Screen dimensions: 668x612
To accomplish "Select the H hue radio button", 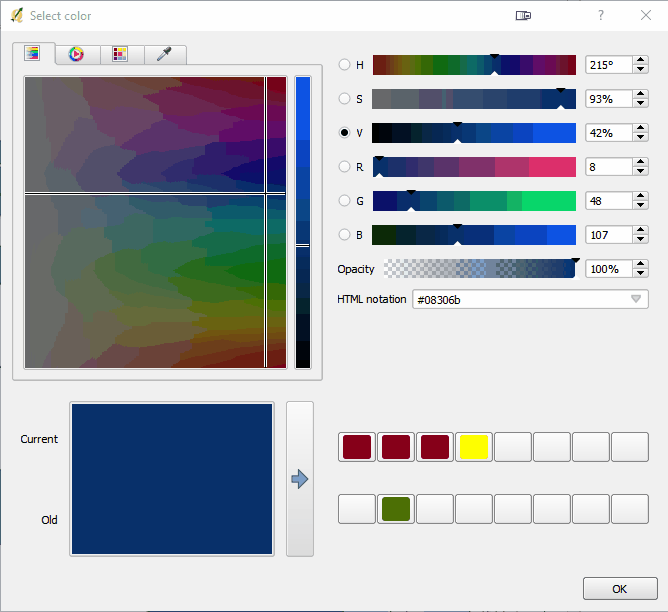I will (344, 65).
